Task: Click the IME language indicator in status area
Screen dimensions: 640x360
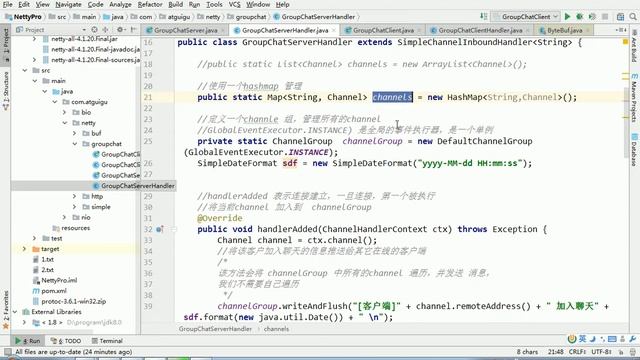Action: [x=582, y=339]
